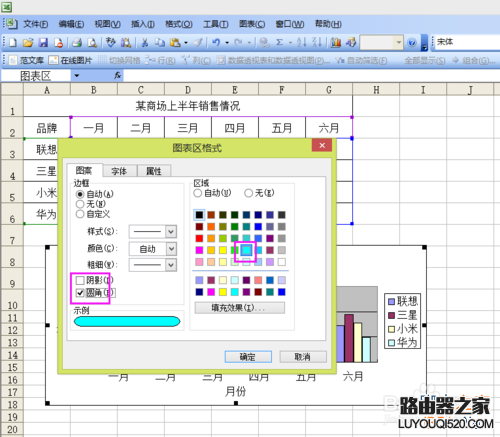Switch to the 属性 tab
Screen dimensions: 500x437
click(x=154, y=171)
